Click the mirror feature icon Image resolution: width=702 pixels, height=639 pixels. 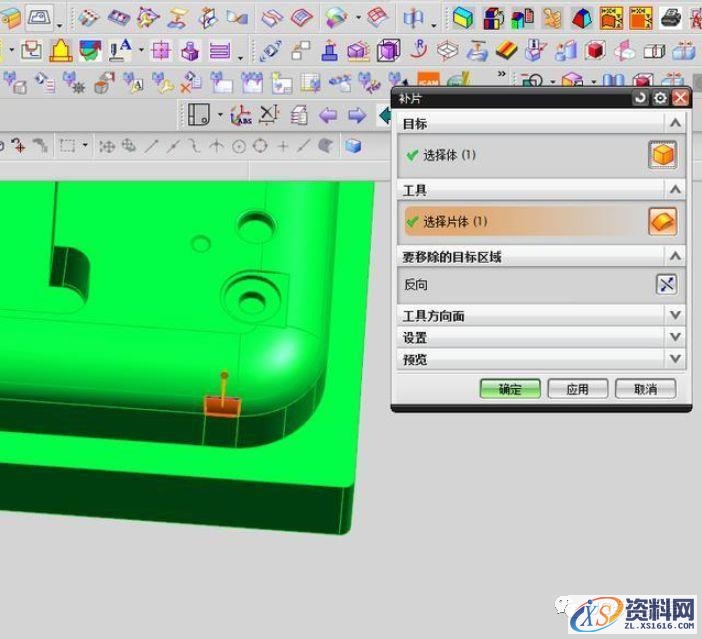click(x=413, y=18)
